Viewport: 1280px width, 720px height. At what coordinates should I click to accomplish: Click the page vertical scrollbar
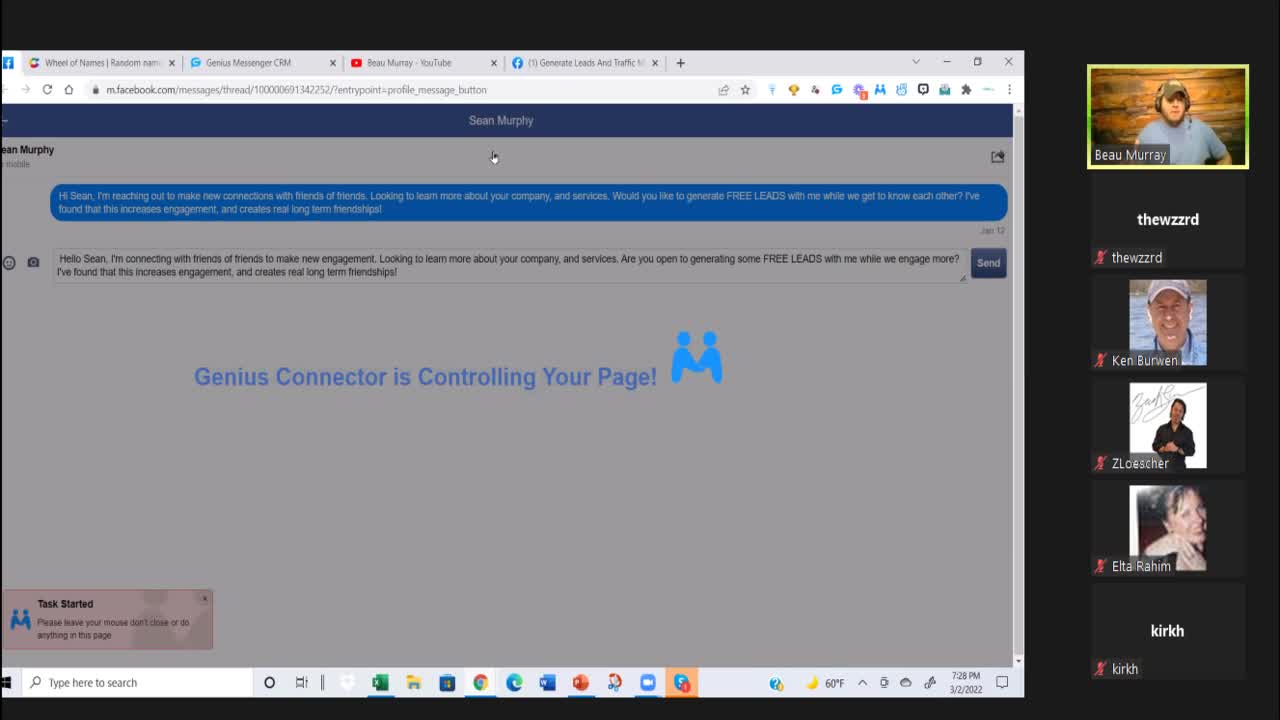coord(1018,385)
